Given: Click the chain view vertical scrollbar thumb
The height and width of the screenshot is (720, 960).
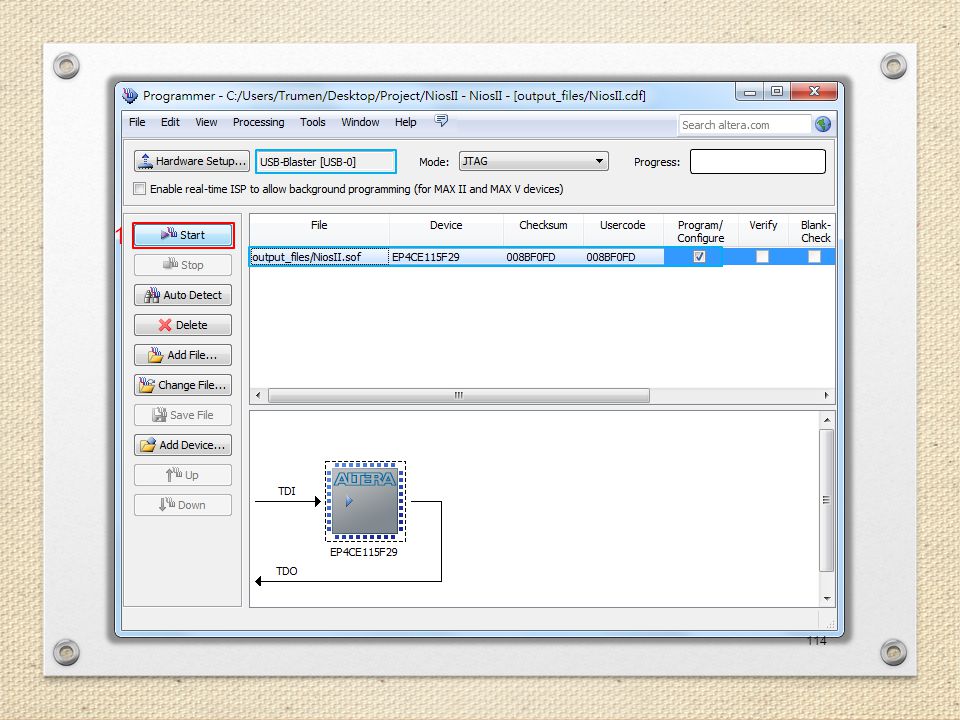Looking at the screenshot, I should 827,500.
